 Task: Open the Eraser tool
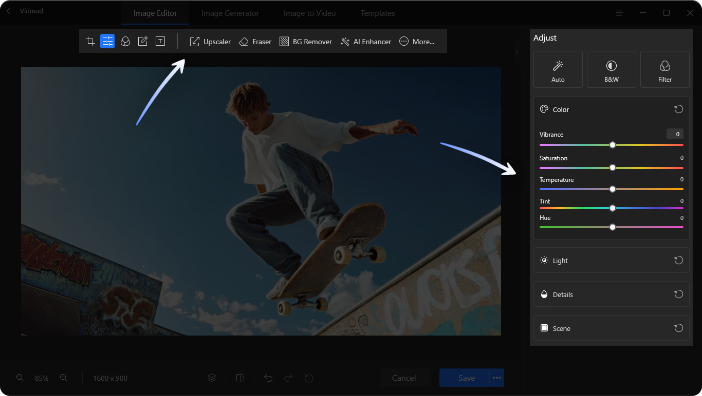255,41
